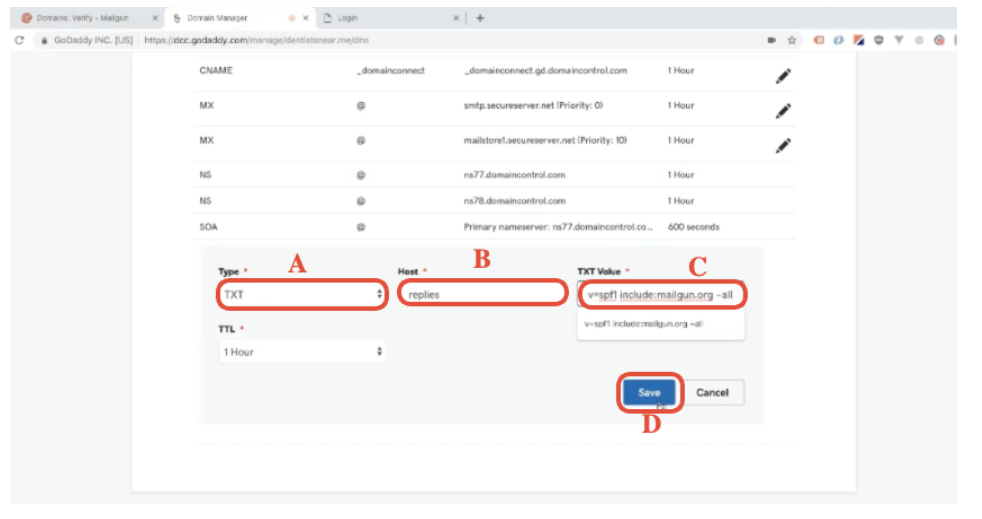Open a new browser tab with plus
The height and width of the screenshot is (519, 982).
[x=480, y=17]
